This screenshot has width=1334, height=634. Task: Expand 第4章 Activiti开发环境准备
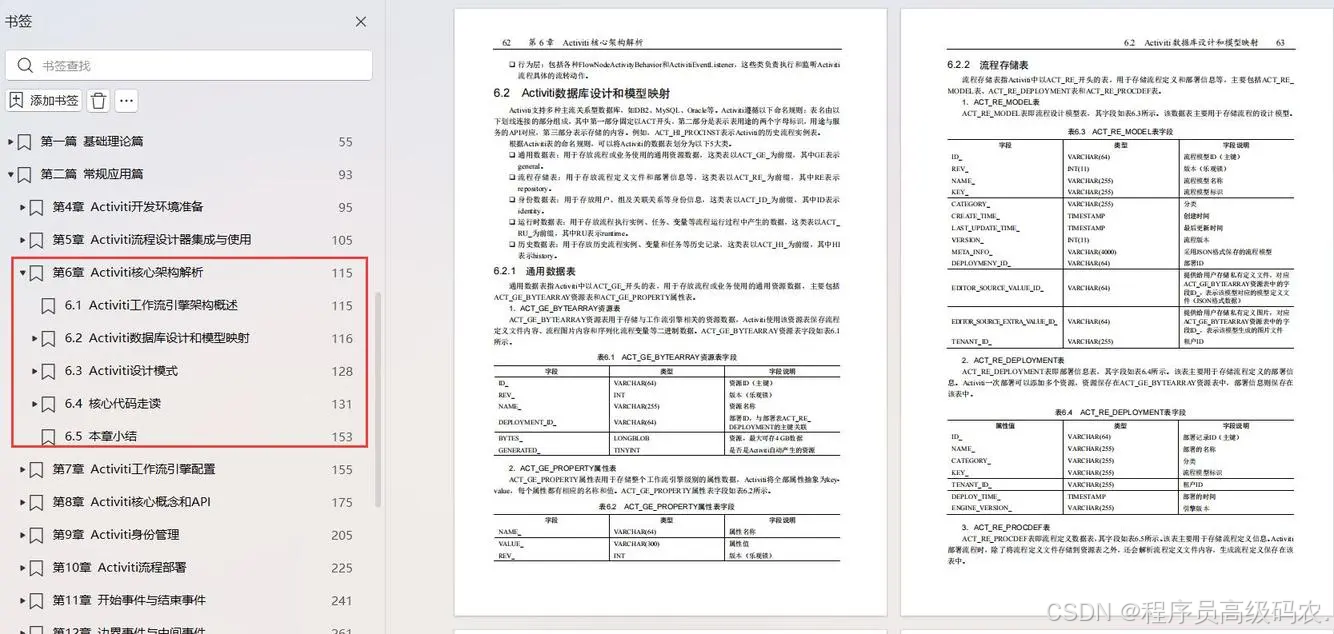22,207
